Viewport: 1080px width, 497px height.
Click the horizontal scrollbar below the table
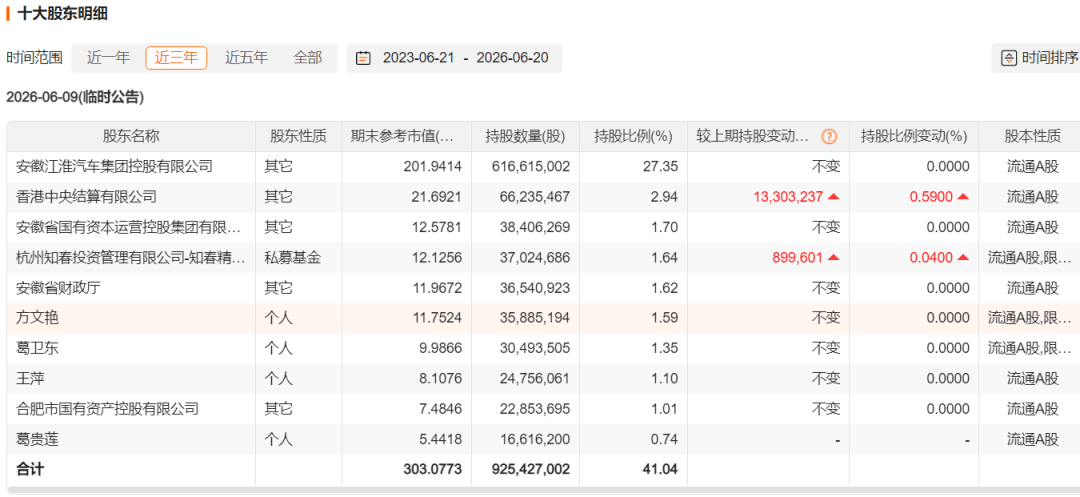coord(543,490)
